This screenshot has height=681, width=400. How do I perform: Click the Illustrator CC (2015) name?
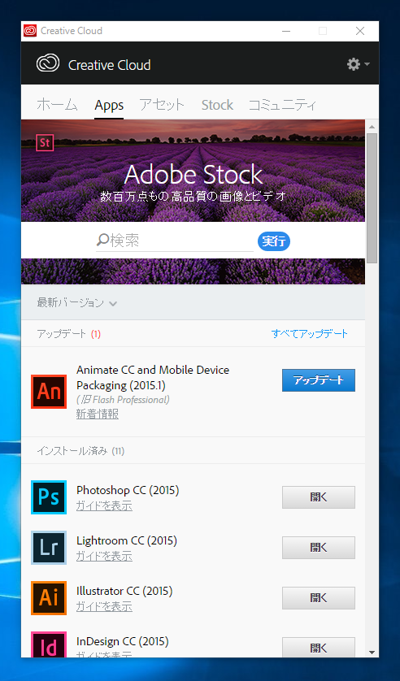(x=125, y=591)
